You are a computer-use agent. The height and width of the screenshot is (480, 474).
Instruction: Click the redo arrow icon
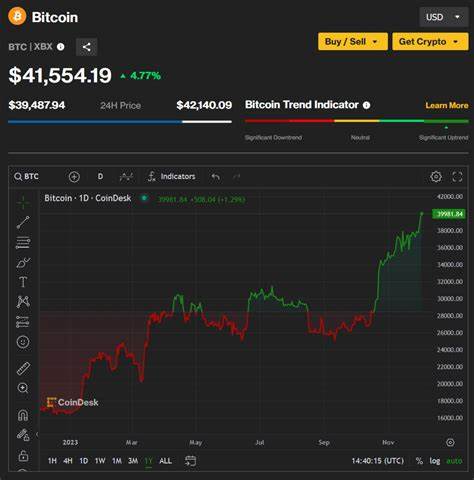pyautogui.click(x=237, y=177)
